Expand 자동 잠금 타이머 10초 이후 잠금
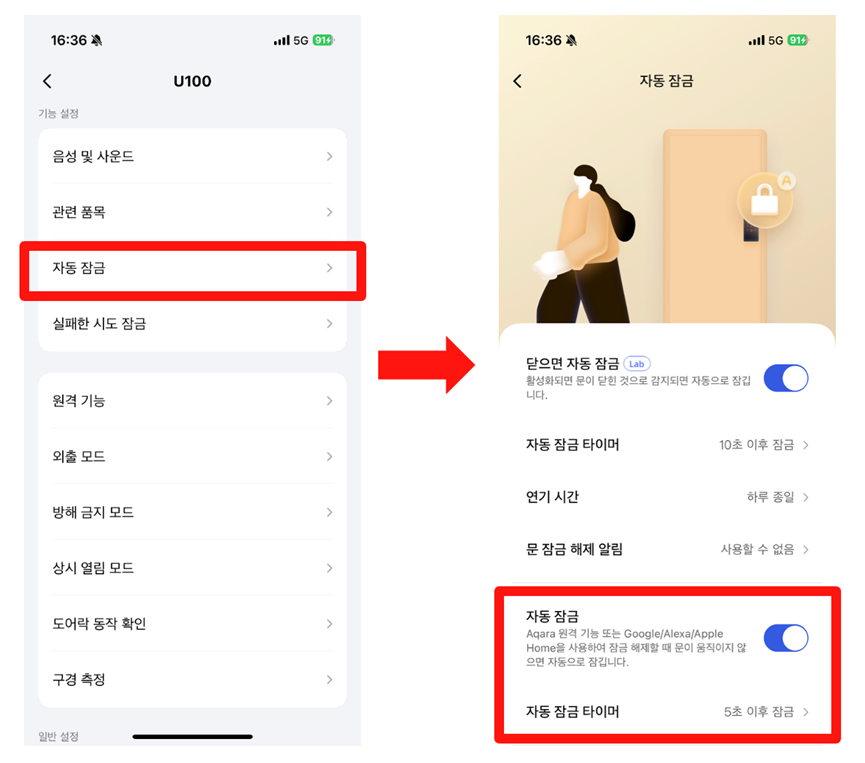The width and height of the screenshot is (865, 763). pyautogui.click(x=667, y=445)
